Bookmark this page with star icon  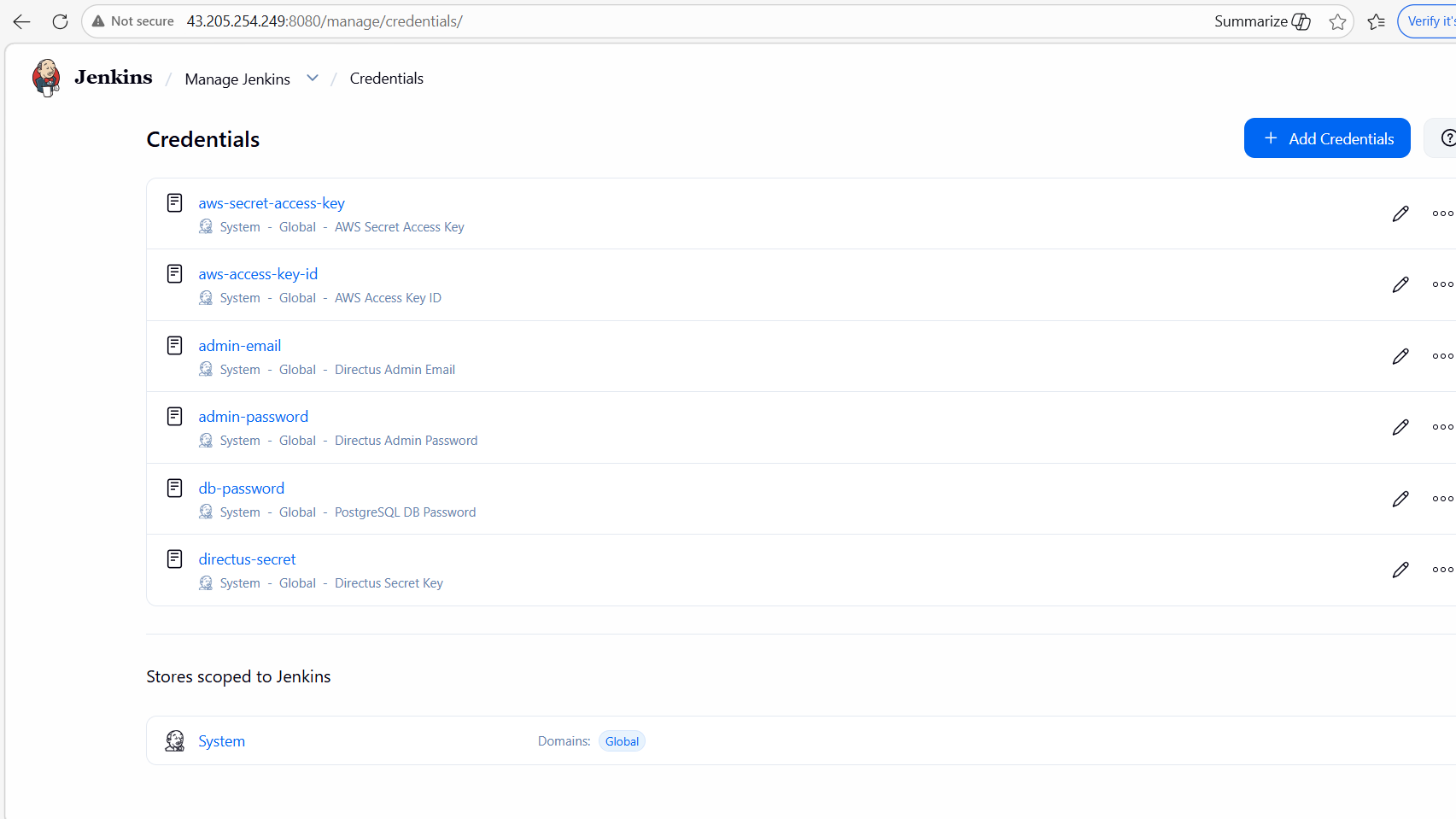point(1337,21)
